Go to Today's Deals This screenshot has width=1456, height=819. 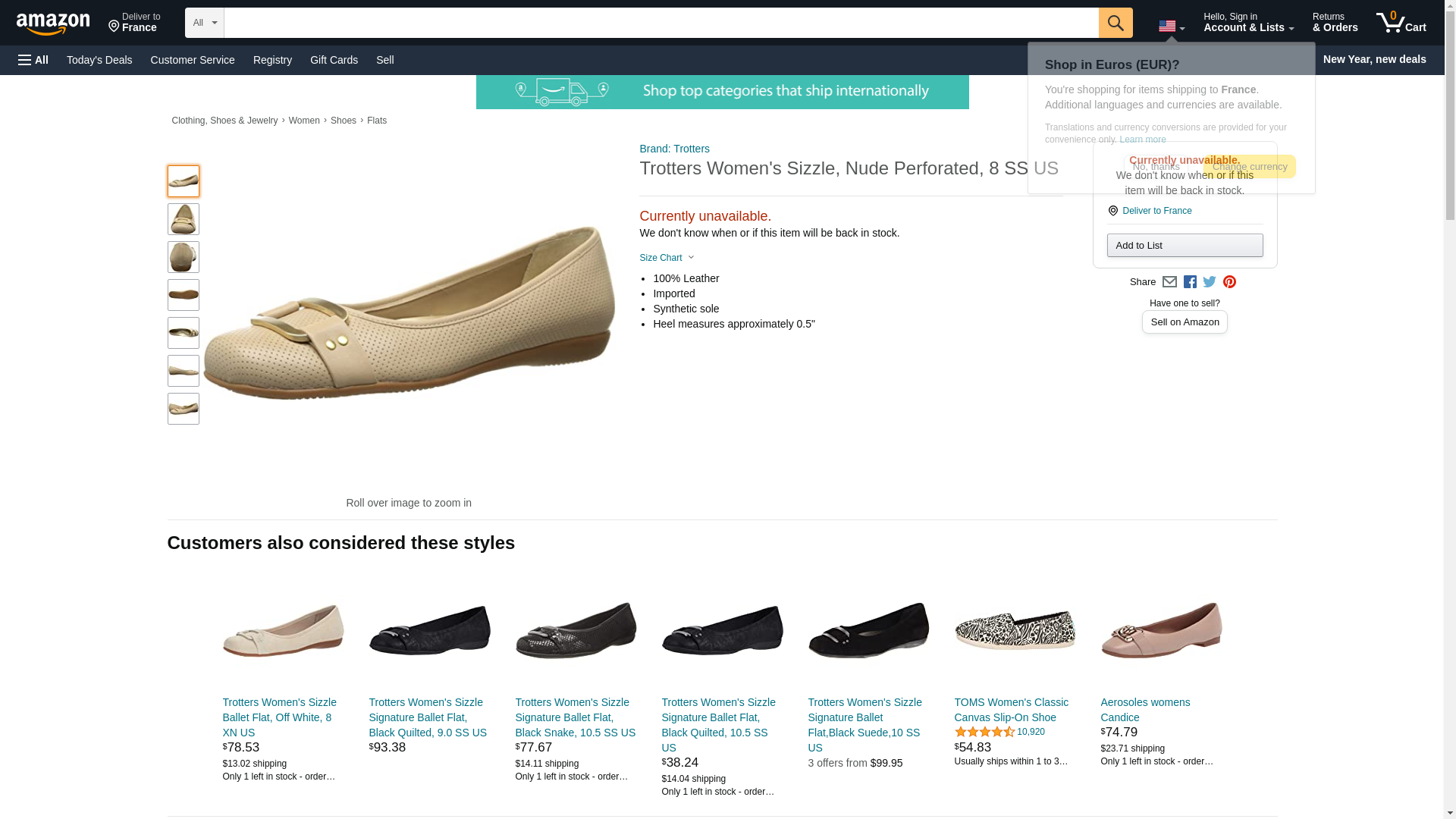click(x=99, y=60)
